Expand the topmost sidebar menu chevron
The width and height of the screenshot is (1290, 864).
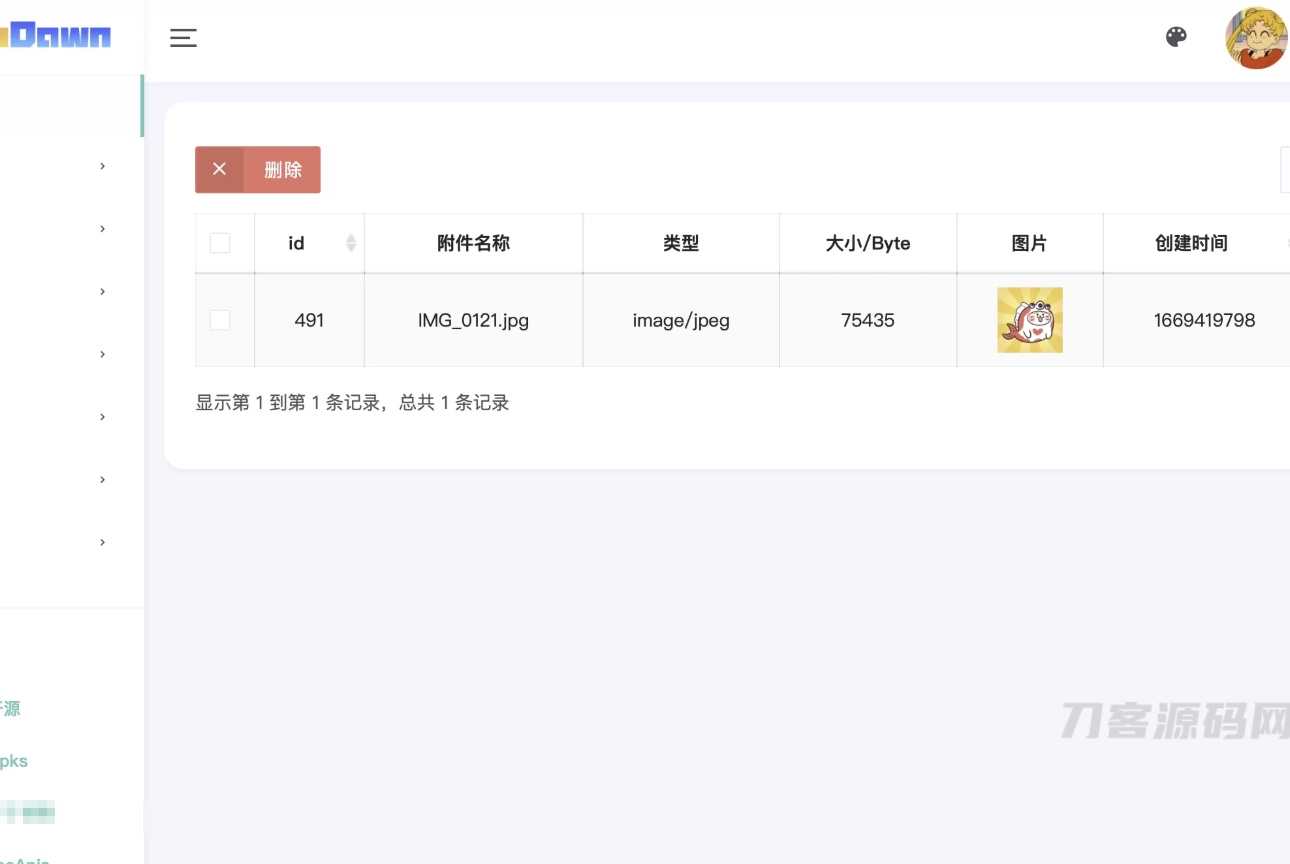[x=102, y=166]
